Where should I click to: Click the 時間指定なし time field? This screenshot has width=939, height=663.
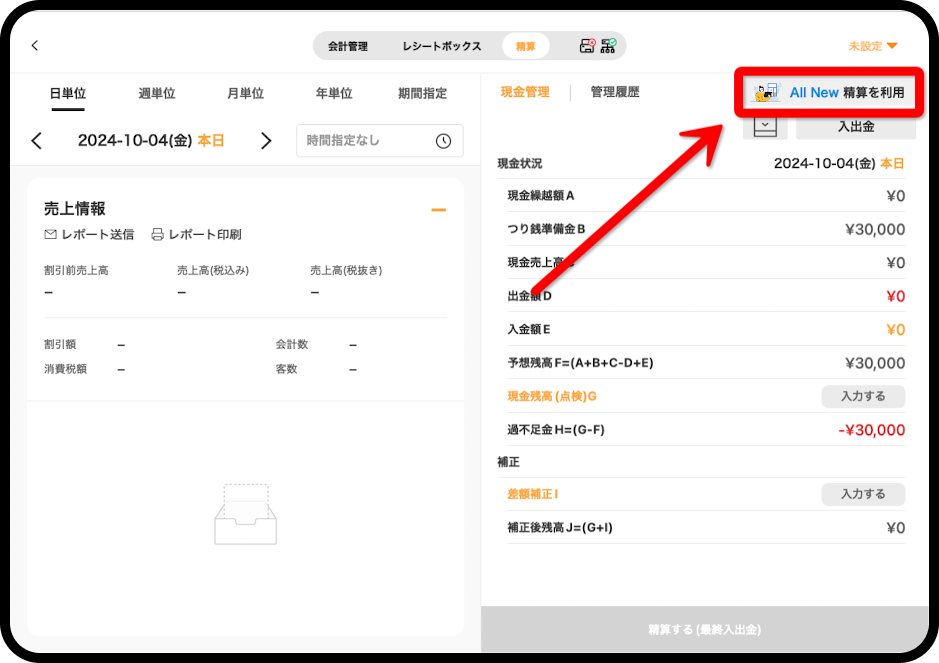tap(380, 141)
